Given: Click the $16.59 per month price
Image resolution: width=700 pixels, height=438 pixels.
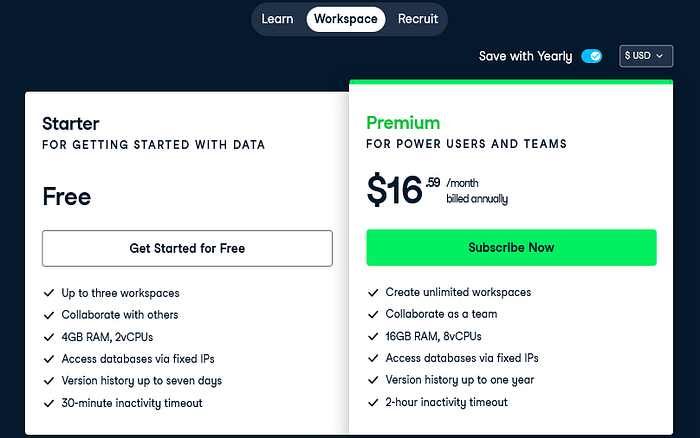Looking at the screenshot, I should click(x=437, y=190).
